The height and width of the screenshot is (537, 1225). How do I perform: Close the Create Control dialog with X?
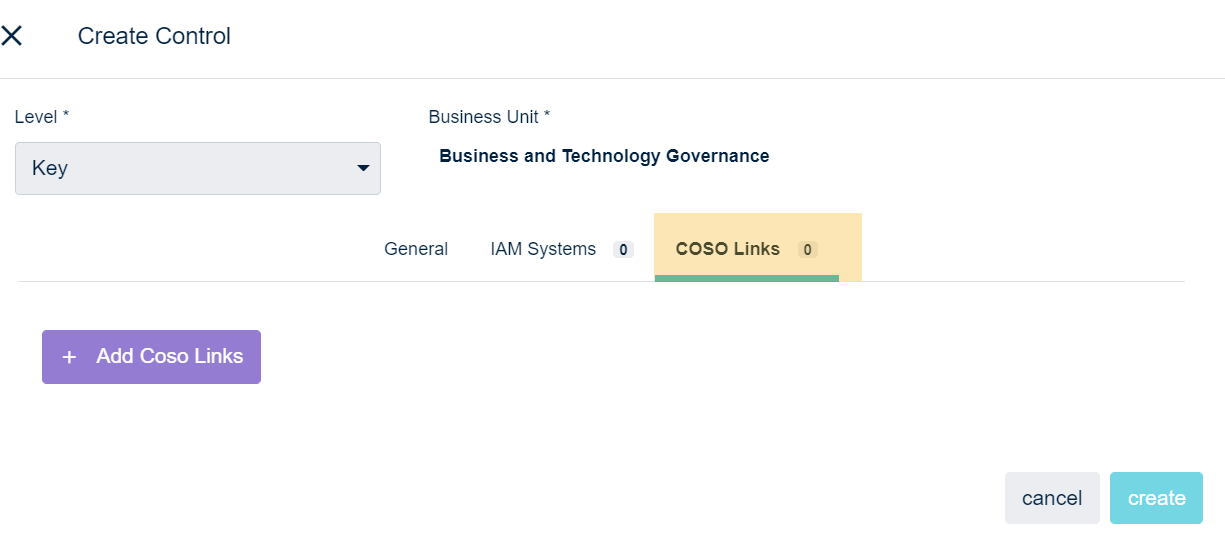coord(12,36)
